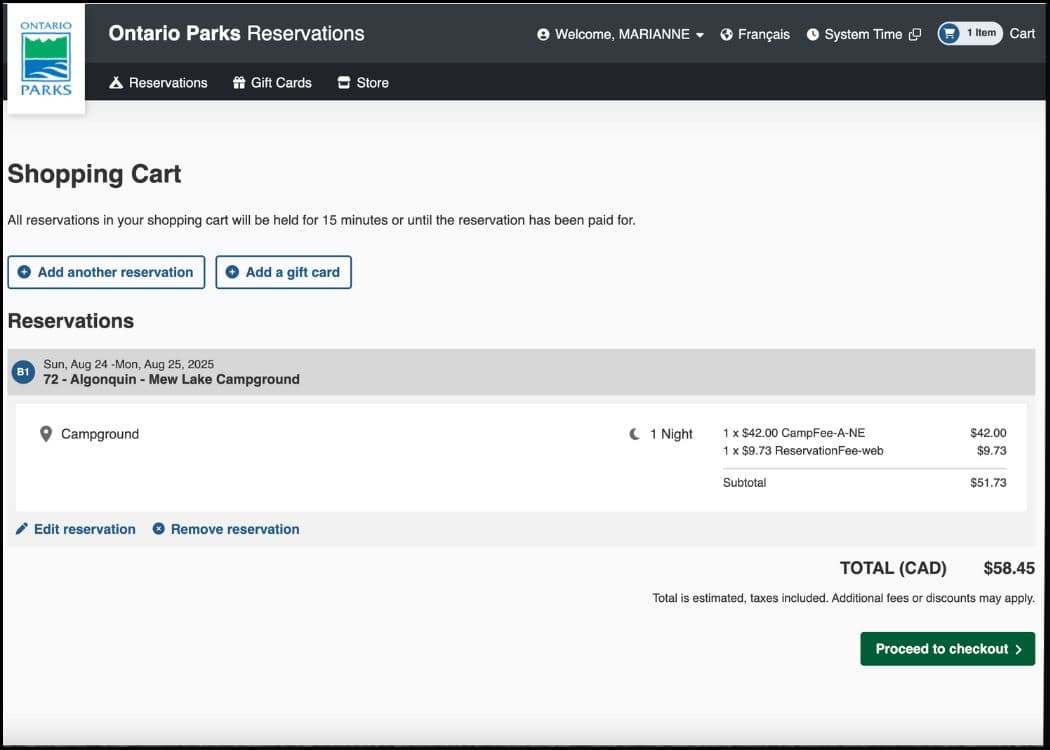1050x750 pixels.
Task: Click the map pin icon beside Campground
Action: (46, 434)
